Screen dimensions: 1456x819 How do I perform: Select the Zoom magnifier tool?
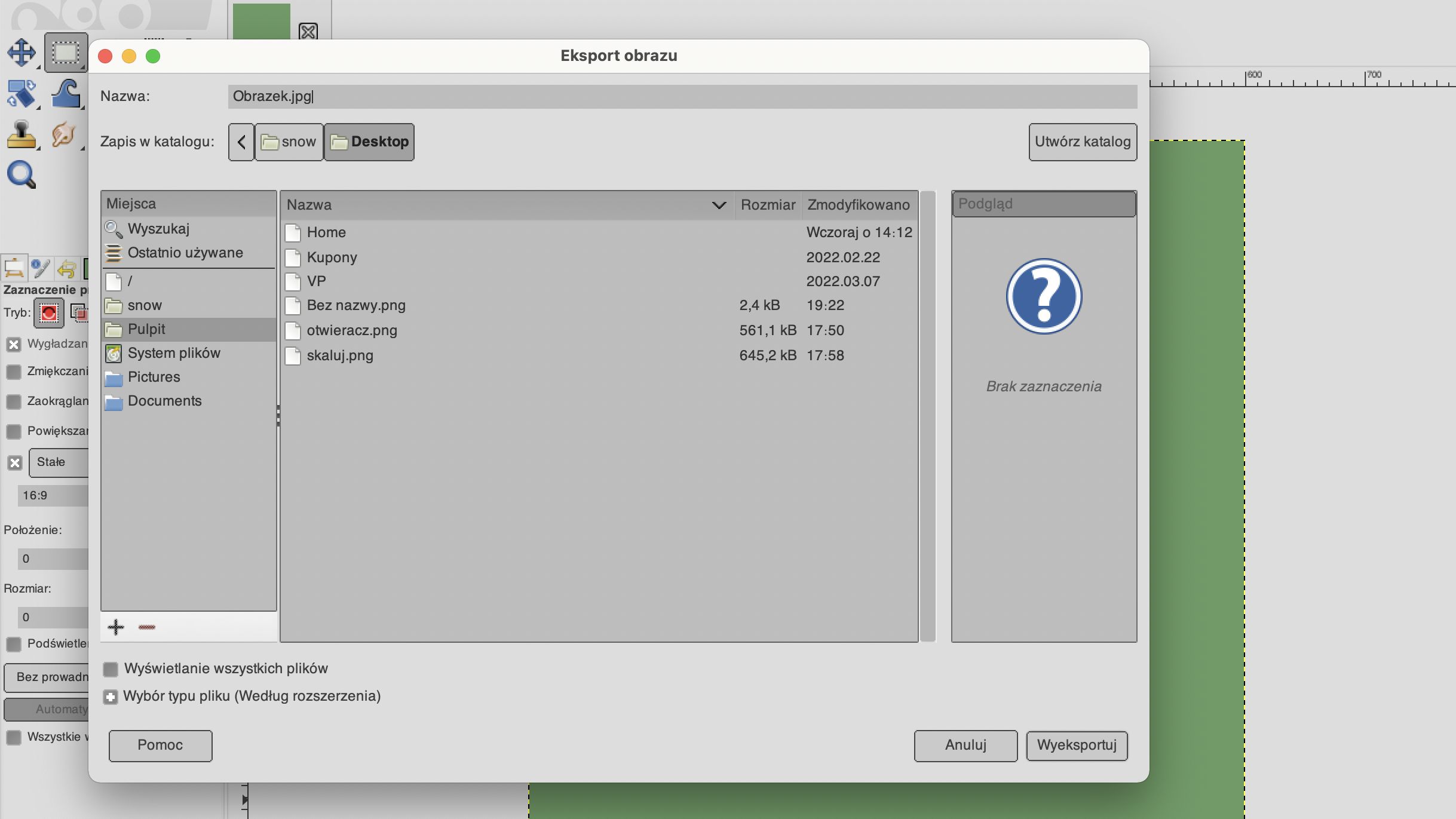22,174
